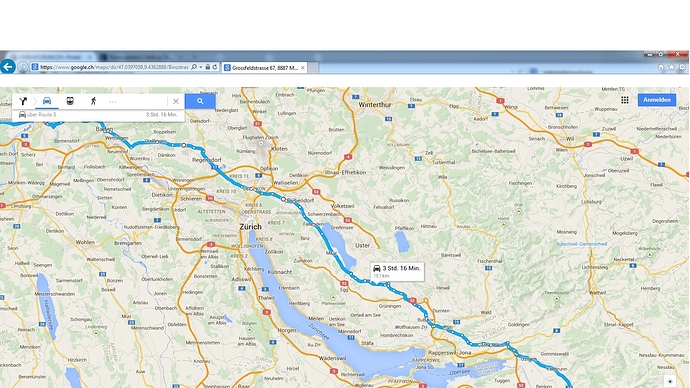Open the directions route icon
Screen dimensions: 690x388
[23, 101]
